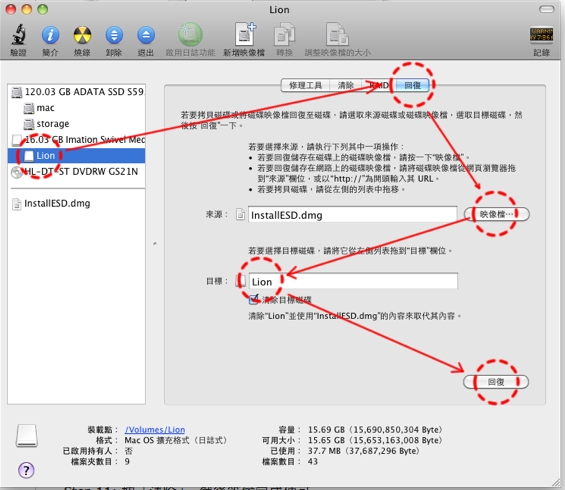Click the toolbar toggle pill in title bar
Image resolution: width=565 pixels, height=490 pixels.
click(547, 9)
